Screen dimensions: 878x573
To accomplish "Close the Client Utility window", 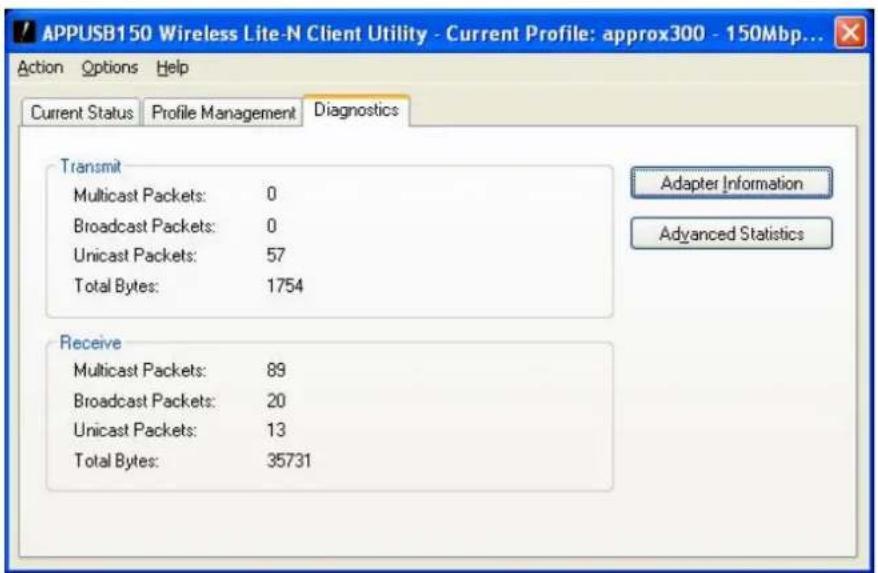I will coord(850,33).
